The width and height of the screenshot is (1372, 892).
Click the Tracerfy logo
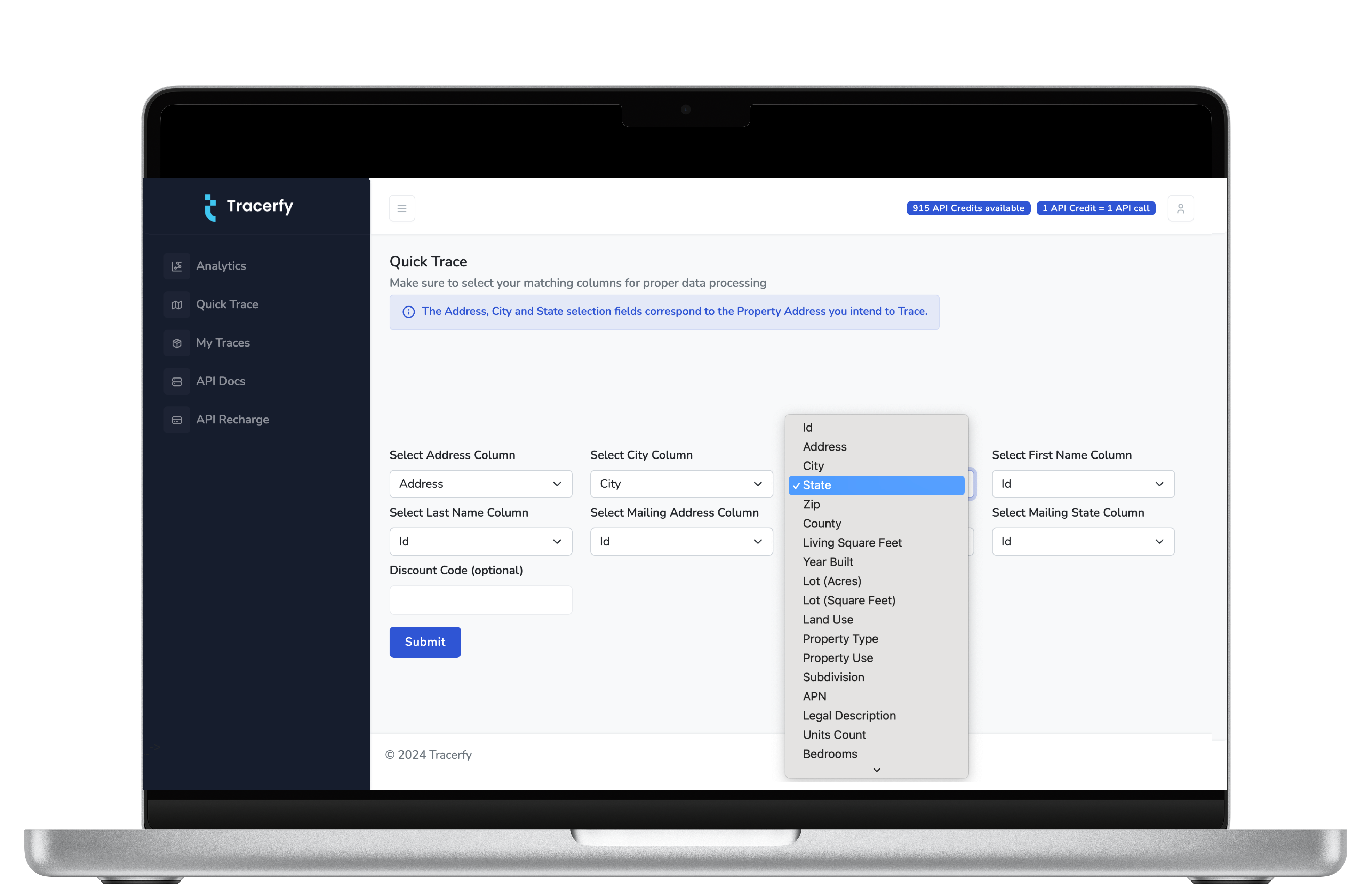pos(248,206)
